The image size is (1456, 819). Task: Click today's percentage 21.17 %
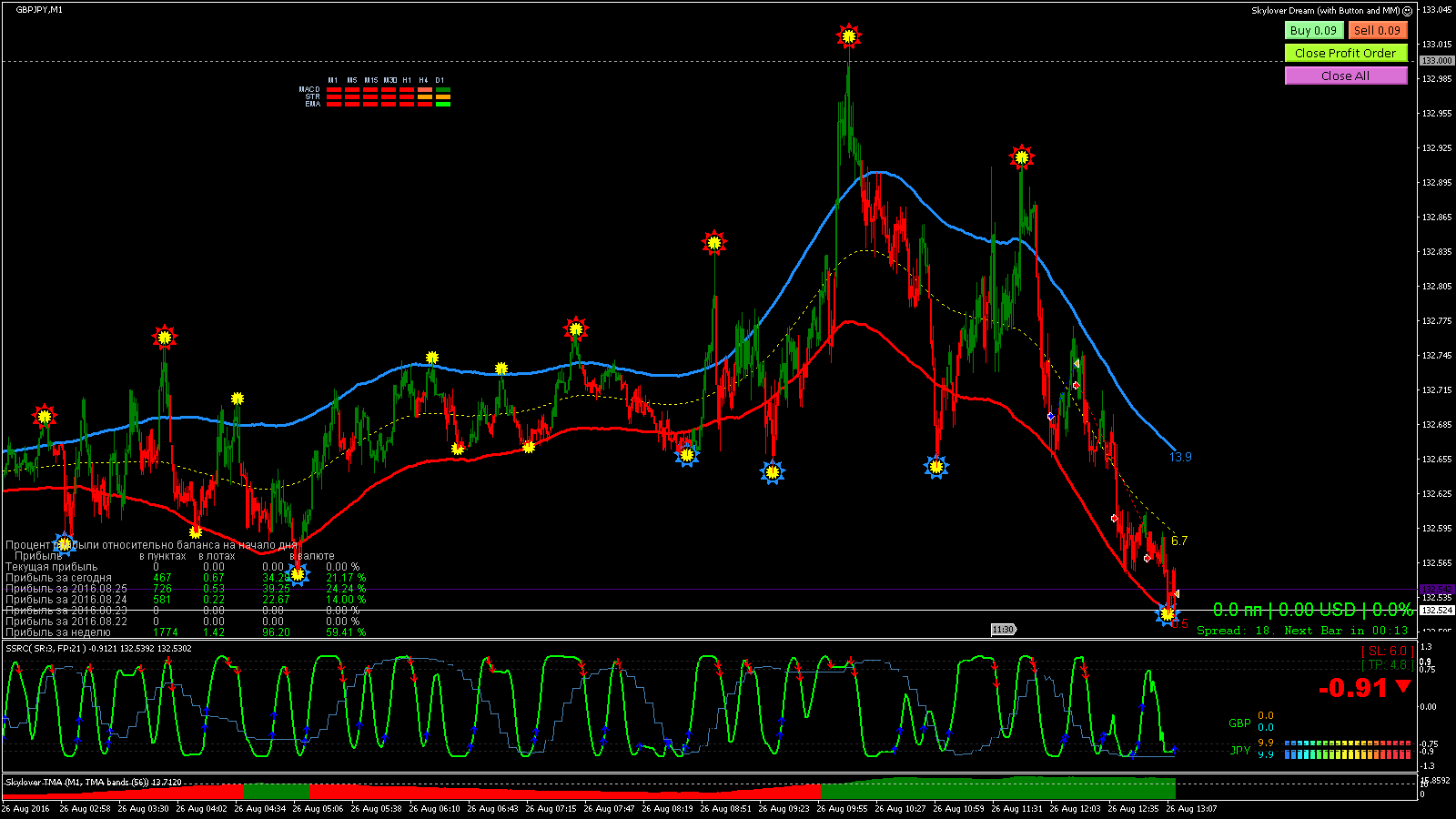click(x=346, y=577)
